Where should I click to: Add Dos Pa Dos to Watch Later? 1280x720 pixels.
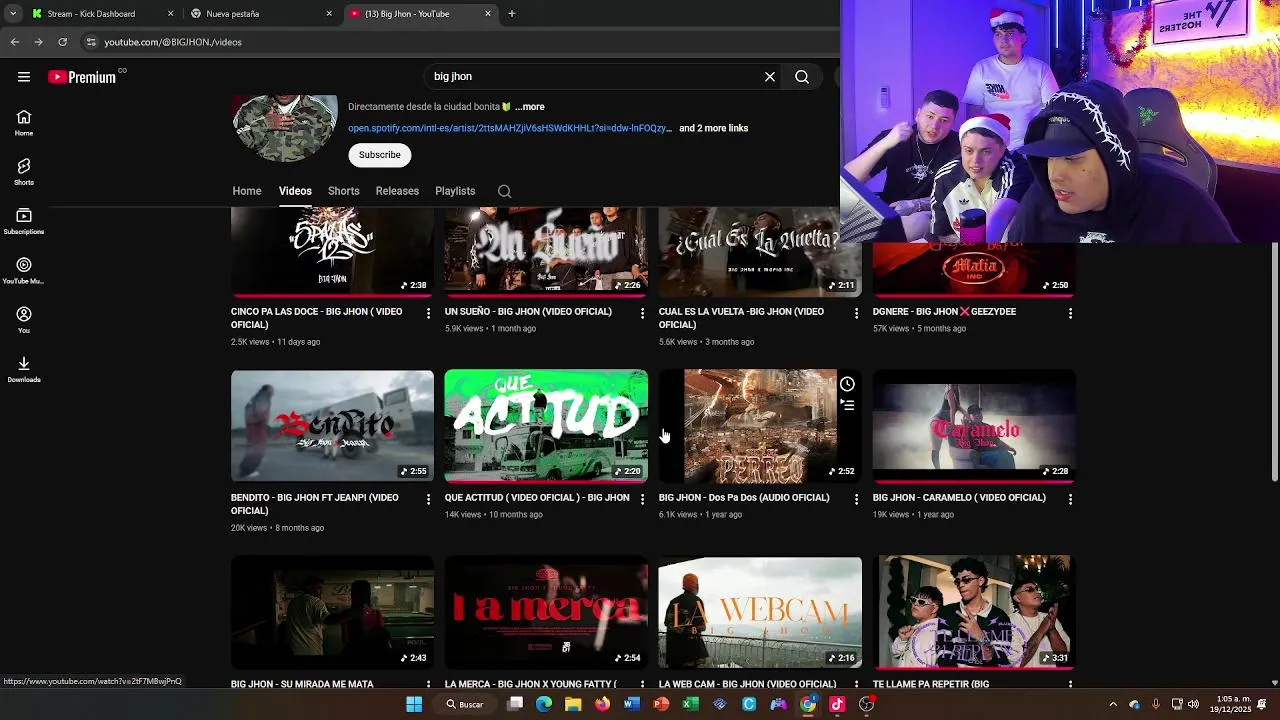[x=847, y=384]
